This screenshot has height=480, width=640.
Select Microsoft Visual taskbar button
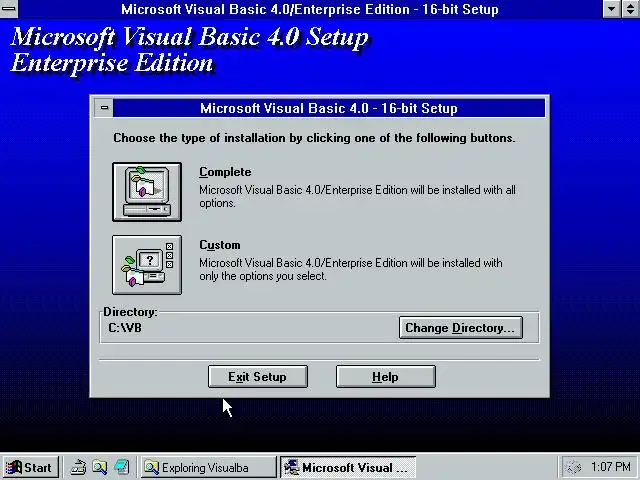tap(348, 467)
